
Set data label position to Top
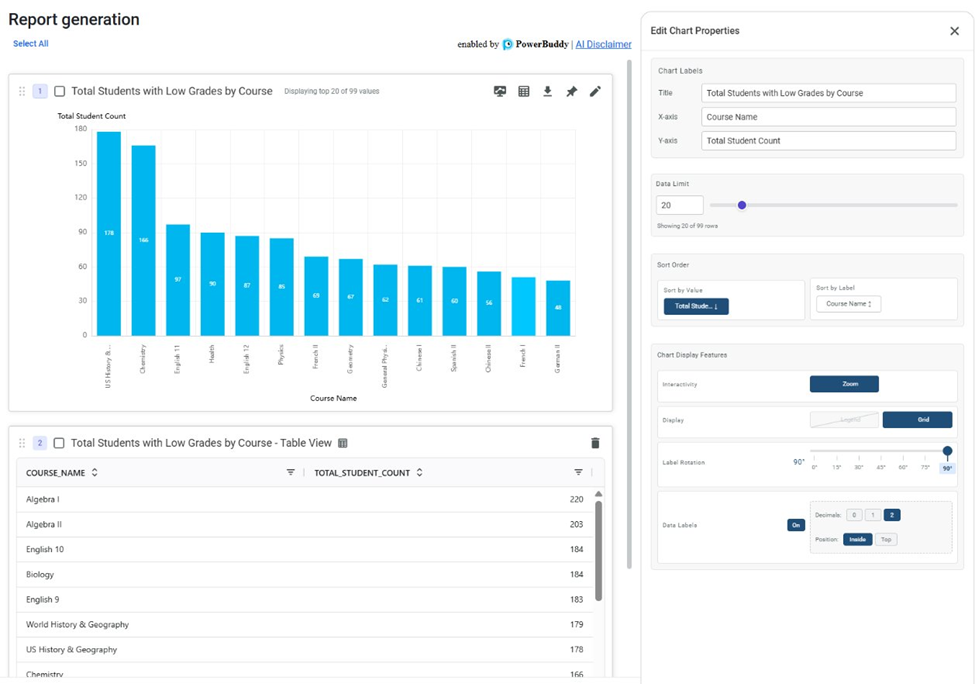click(886, 539)
